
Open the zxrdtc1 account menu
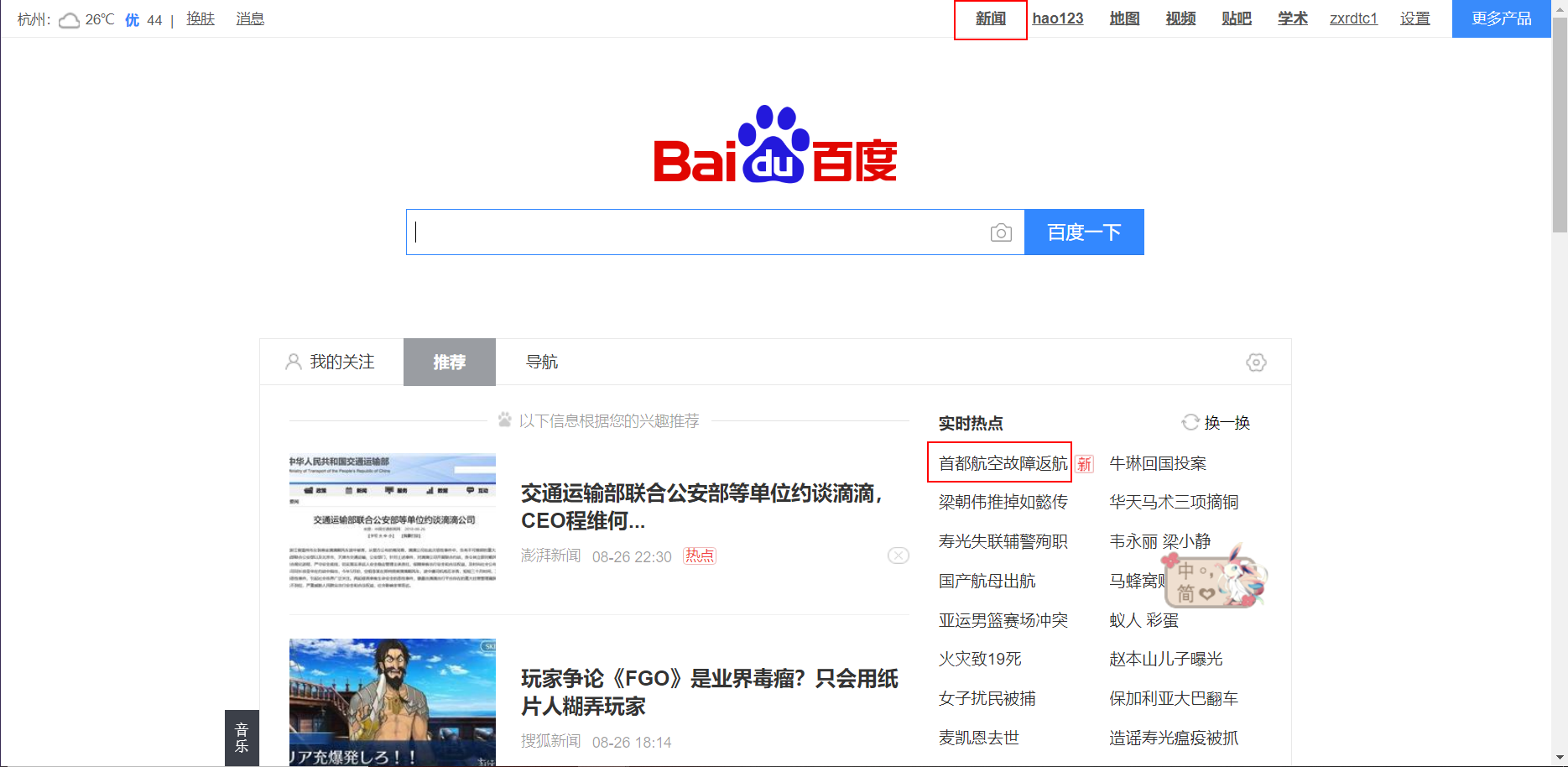click(1353, 18)
